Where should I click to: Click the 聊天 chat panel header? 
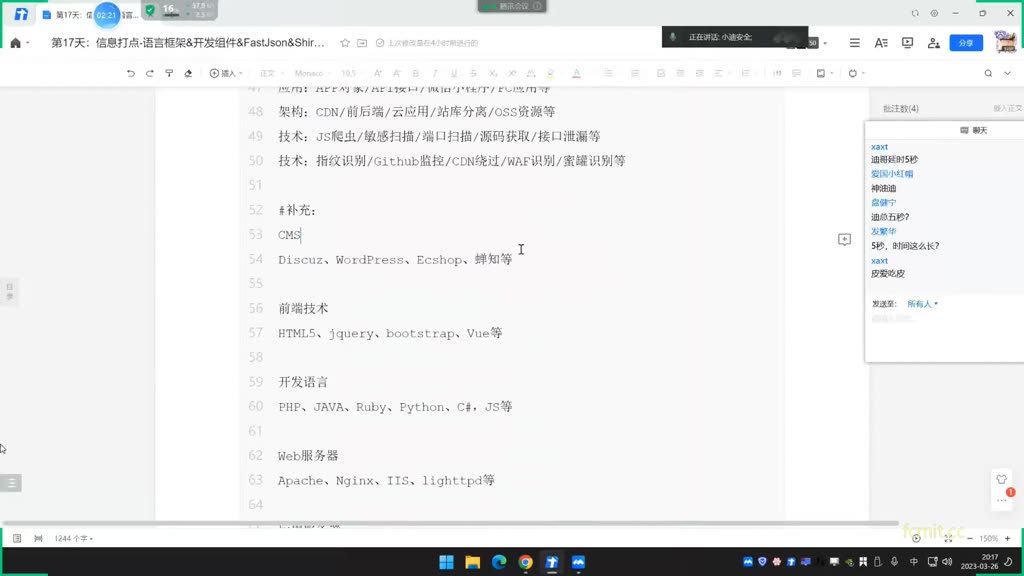point(974,131)
